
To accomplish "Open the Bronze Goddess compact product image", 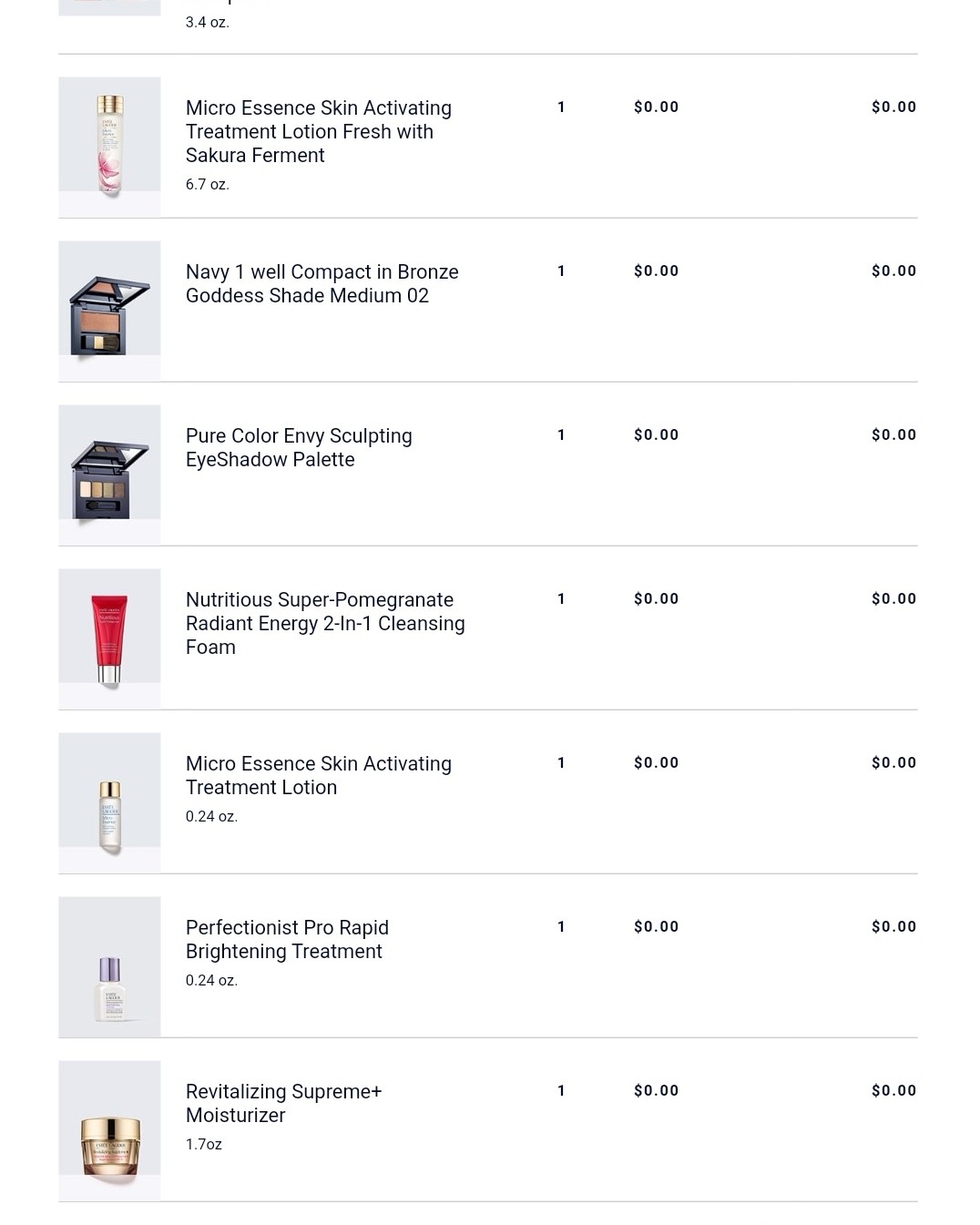I will 109,311.
